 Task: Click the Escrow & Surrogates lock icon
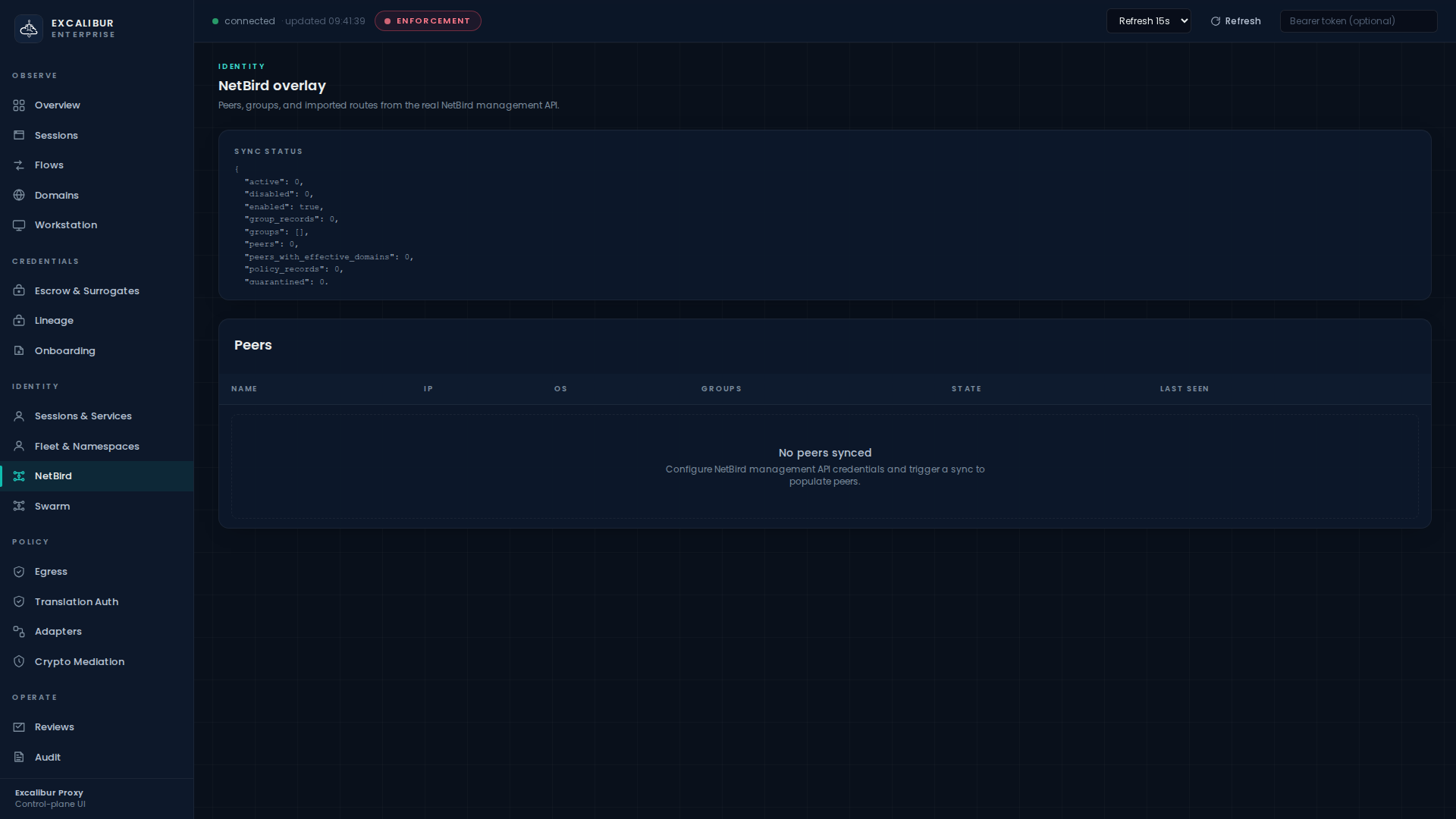(19, 291)
